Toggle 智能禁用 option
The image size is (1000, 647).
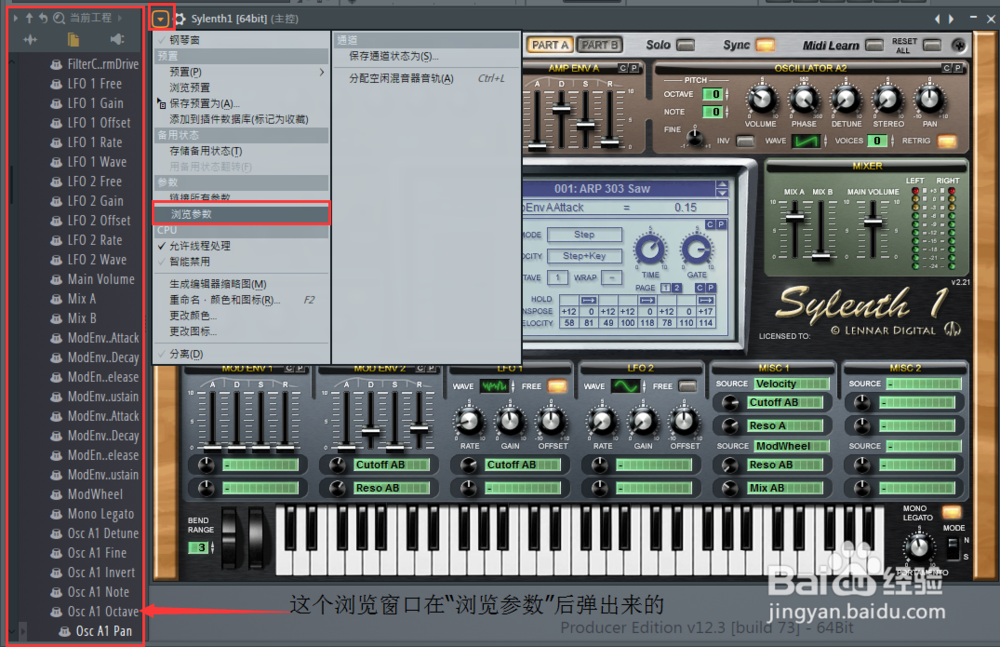[241, 262]
